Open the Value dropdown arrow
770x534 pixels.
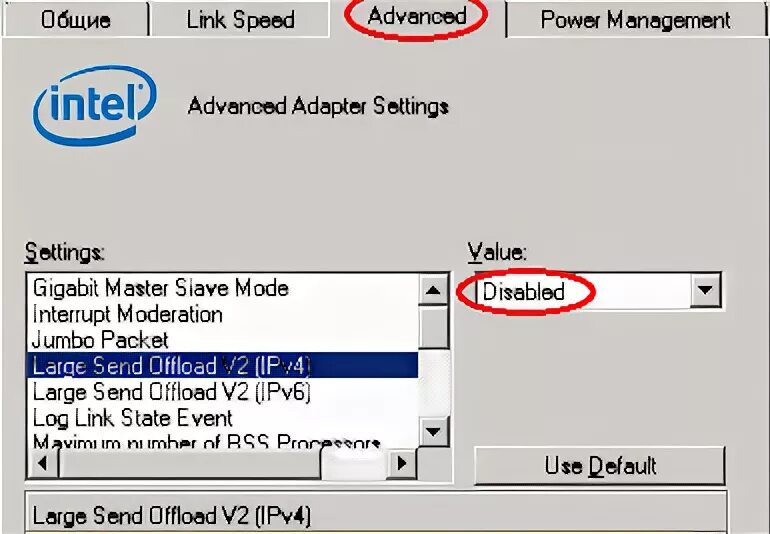pos(705,290)
